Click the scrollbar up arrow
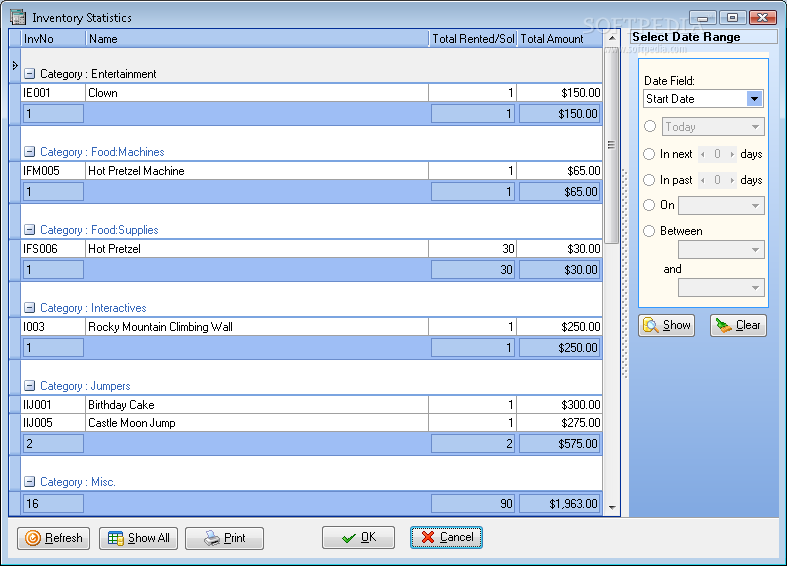Image resolution: width=787 pixels, height=566 pixels. tap(612, 38)
